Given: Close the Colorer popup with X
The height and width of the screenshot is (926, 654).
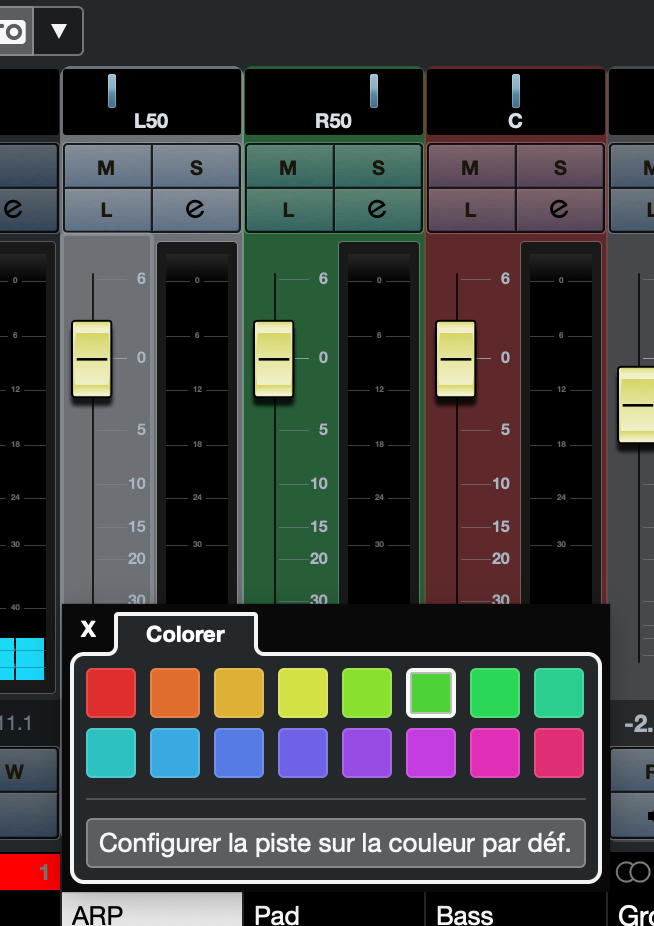Looking at the screenshot, I should [x=88, y=629].
